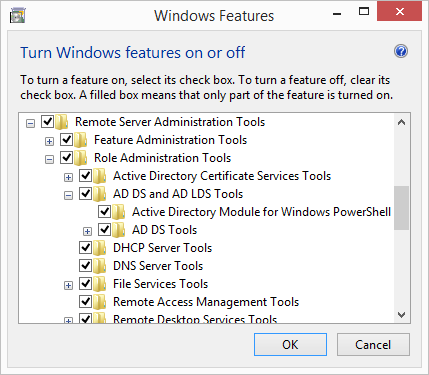Toggle File Services Tools checkbox

[x=85, y=283]
